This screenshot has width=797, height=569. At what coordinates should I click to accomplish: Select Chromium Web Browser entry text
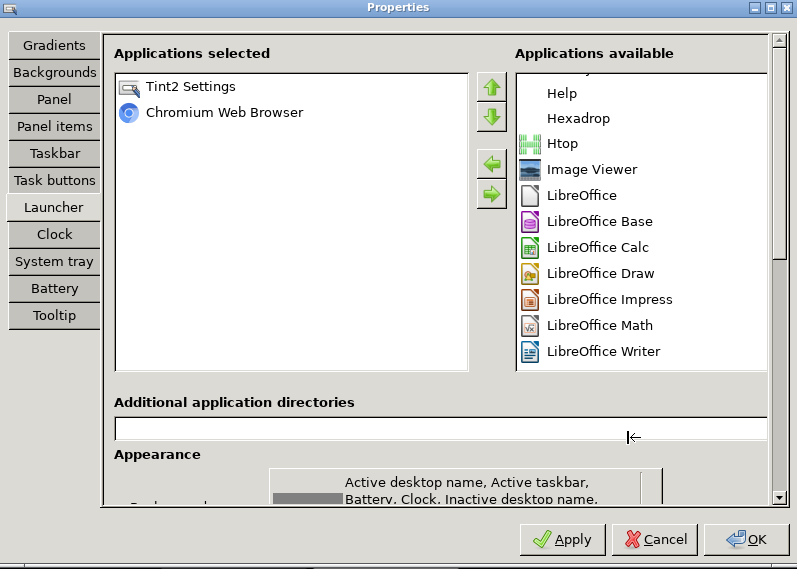tap(224, 112)
